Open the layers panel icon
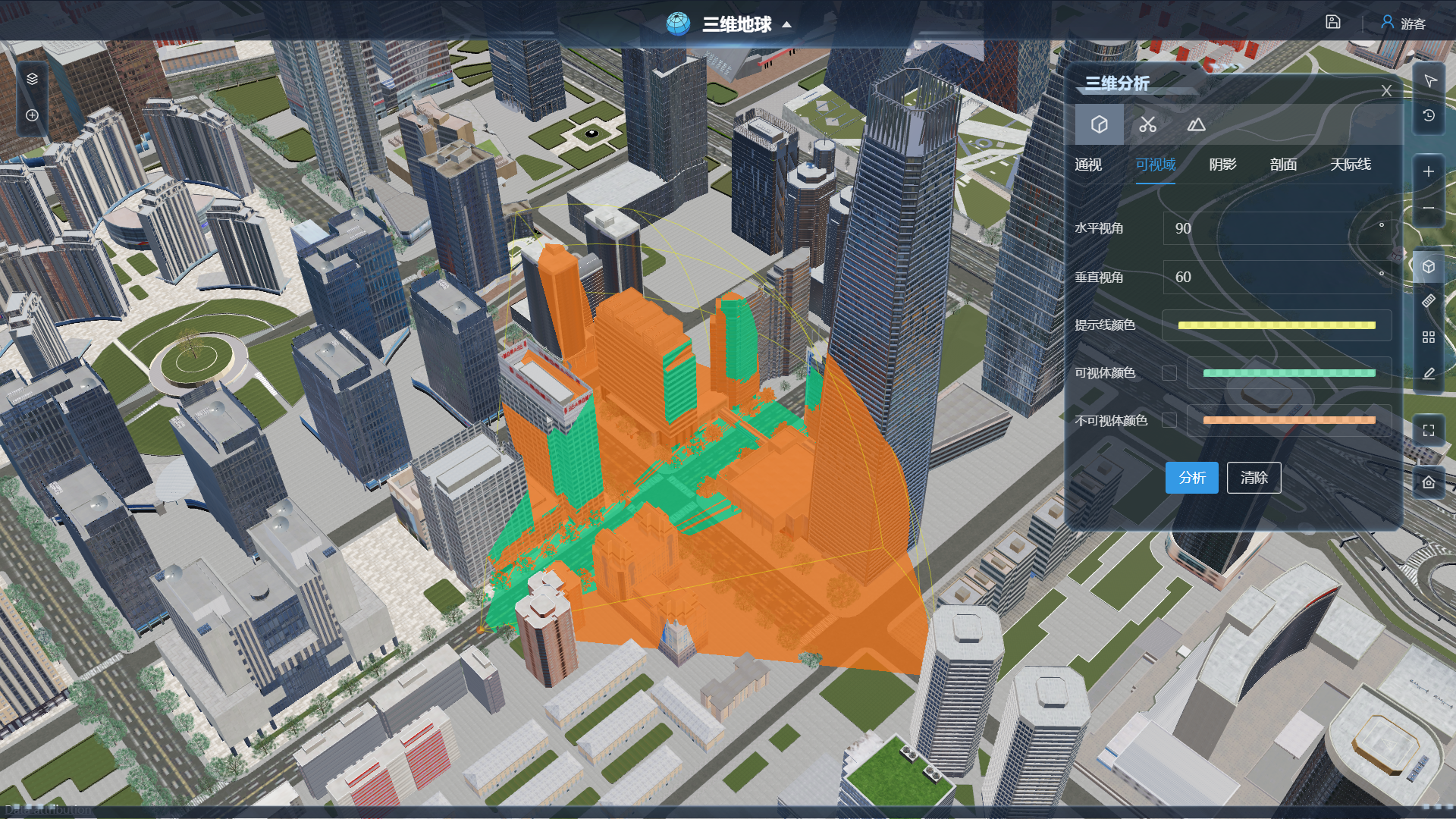1456x819 pixels. pos(32,79)
